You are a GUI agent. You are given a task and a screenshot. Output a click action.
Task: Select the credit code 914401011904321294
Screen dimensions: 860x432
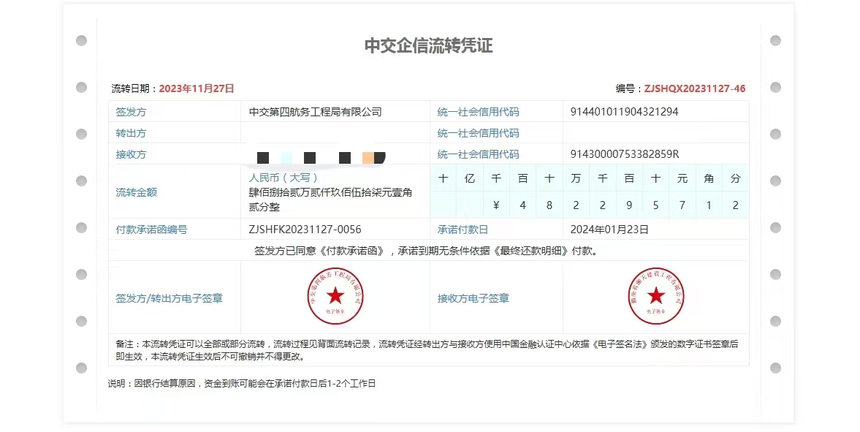click(624, 112)
